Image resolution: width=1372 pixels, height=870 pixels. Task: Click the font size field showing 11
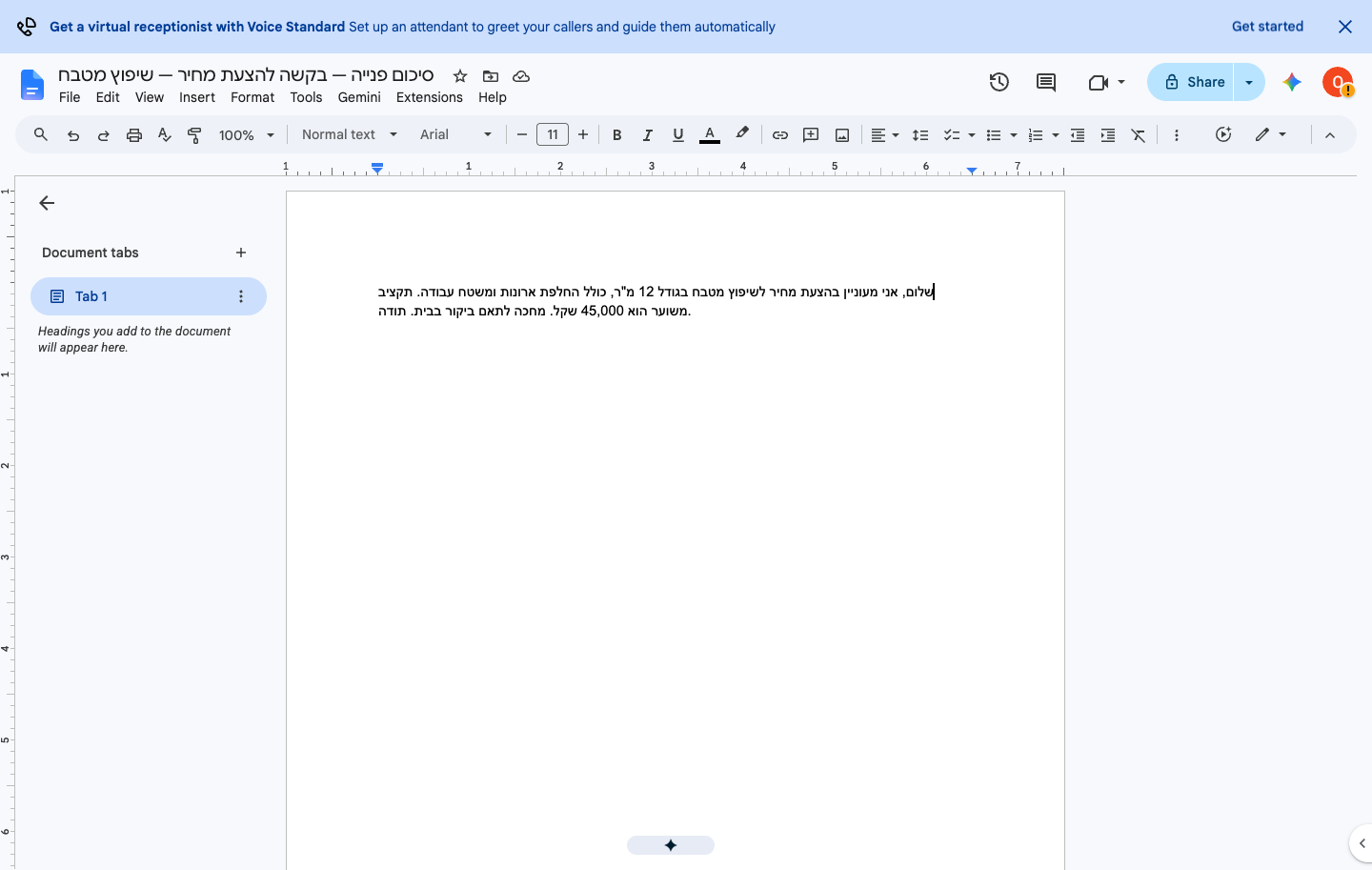tap(553, 135)
